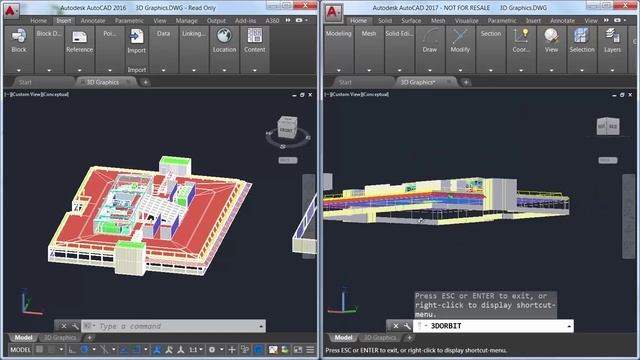Click the Selection panel icon
Viewport: 640px width, 360px height.
pyautogui.click(x=582, y=36)
